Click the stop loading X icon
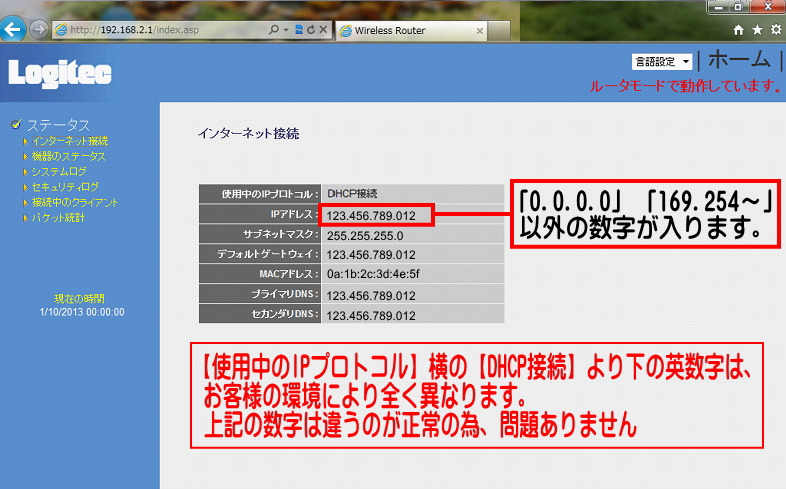Viewport: 786px width, 489px height. tap(323, 31)
